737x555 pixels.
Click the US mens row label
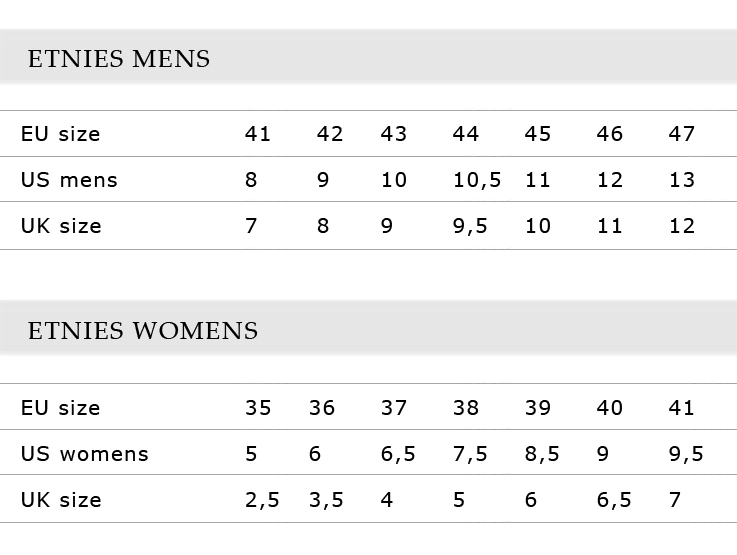click(69, 180)
